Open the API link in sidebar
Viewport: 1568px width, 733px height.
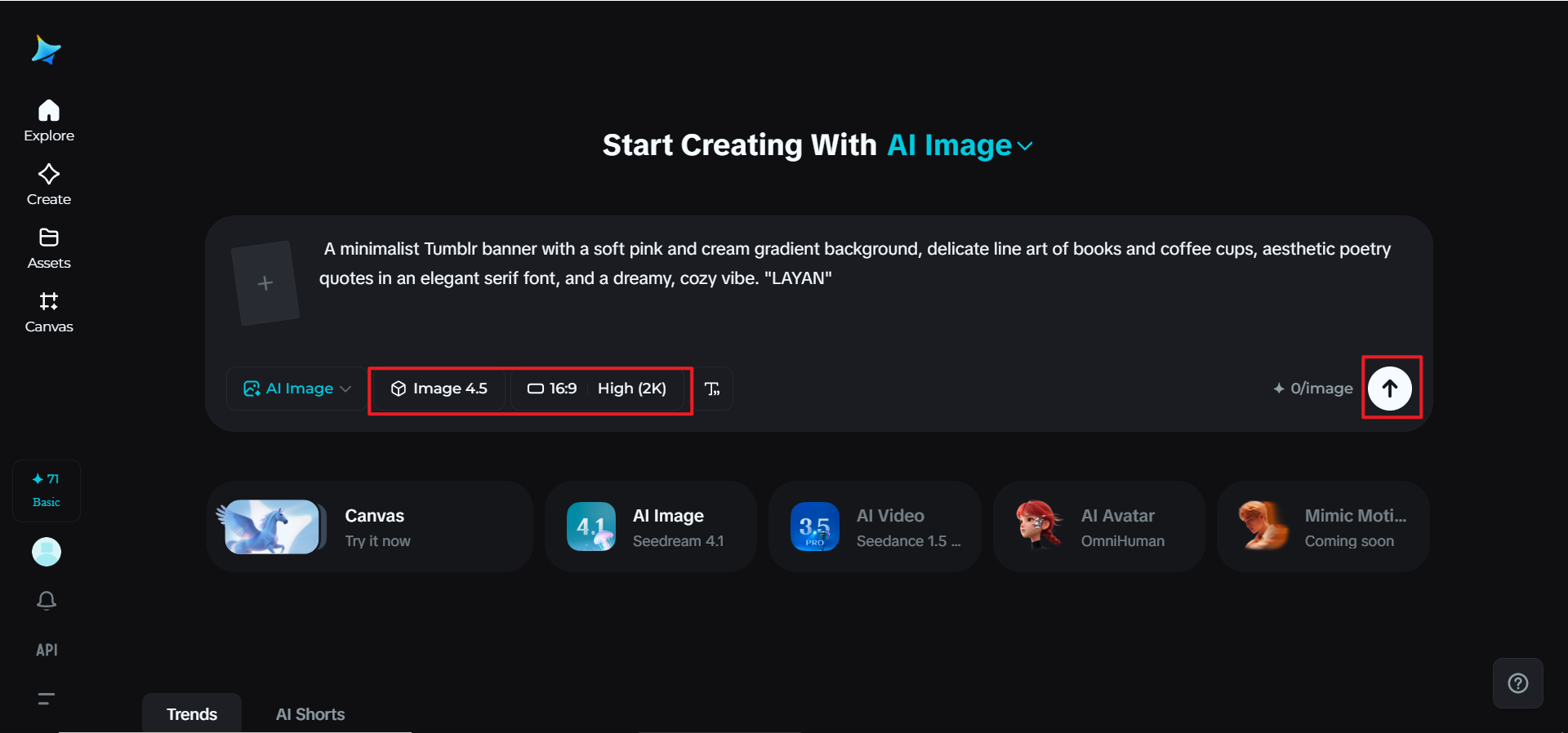click(47, 650)
